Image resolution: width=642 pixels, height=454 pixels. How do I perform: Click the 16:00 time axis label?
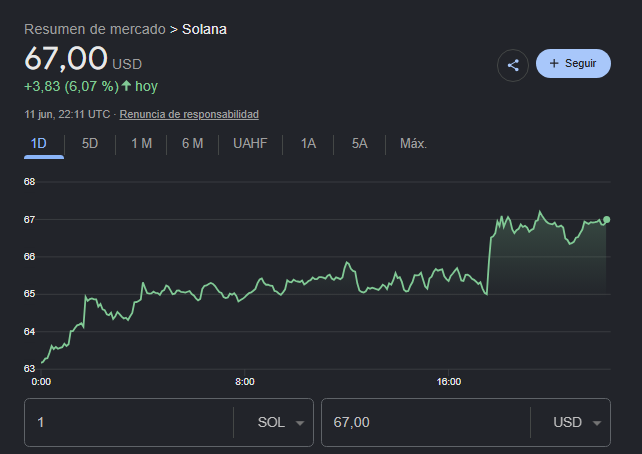tap(449, 382)
